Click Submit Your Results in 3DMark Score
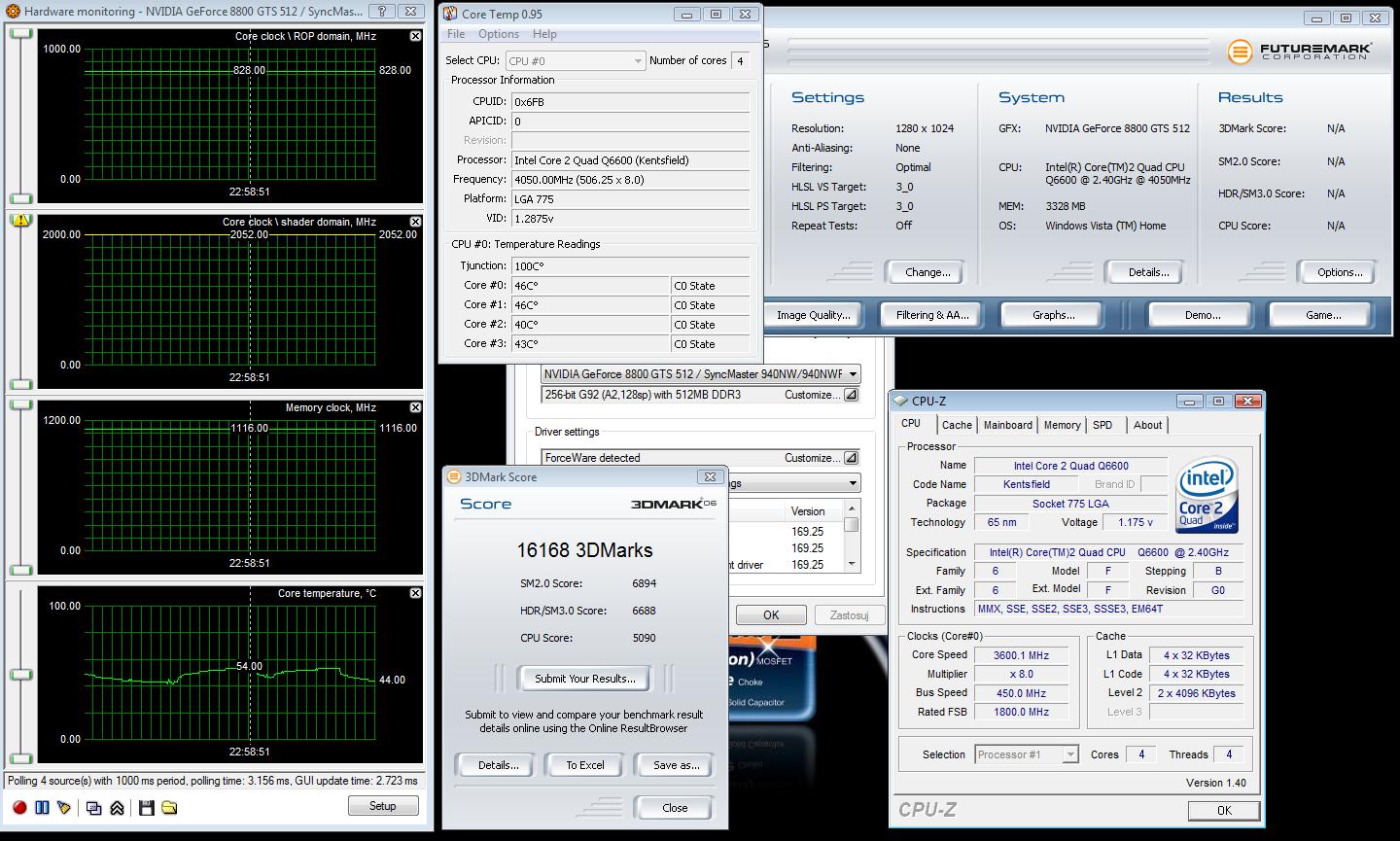Image resolution: width=1400 pixels, height=841 pixels. pyautogui.click(x=585, y=679)
